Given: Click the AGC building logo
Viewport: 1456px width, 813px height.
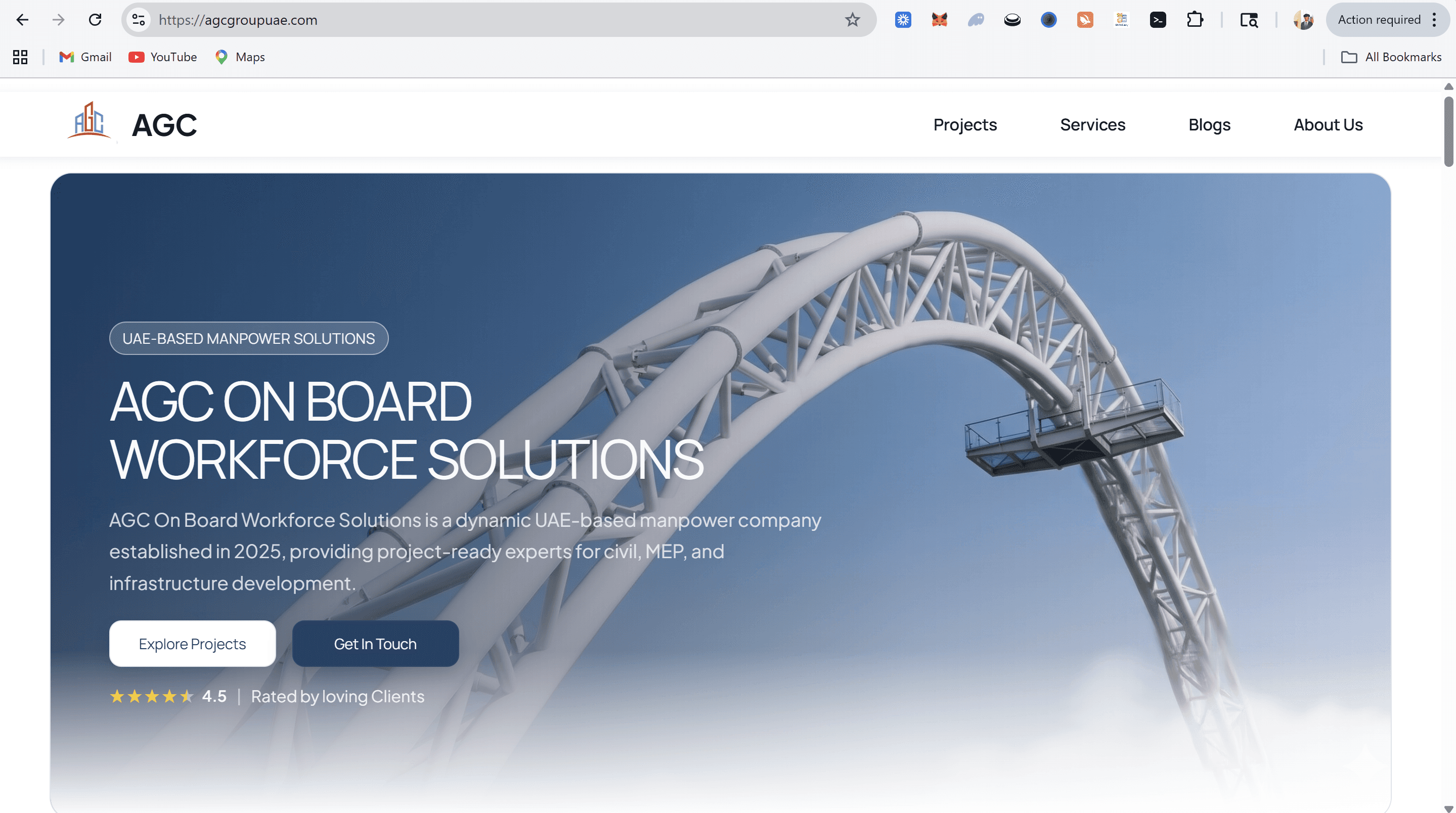Looking at the screenshot, I should (x=90, y=120).
